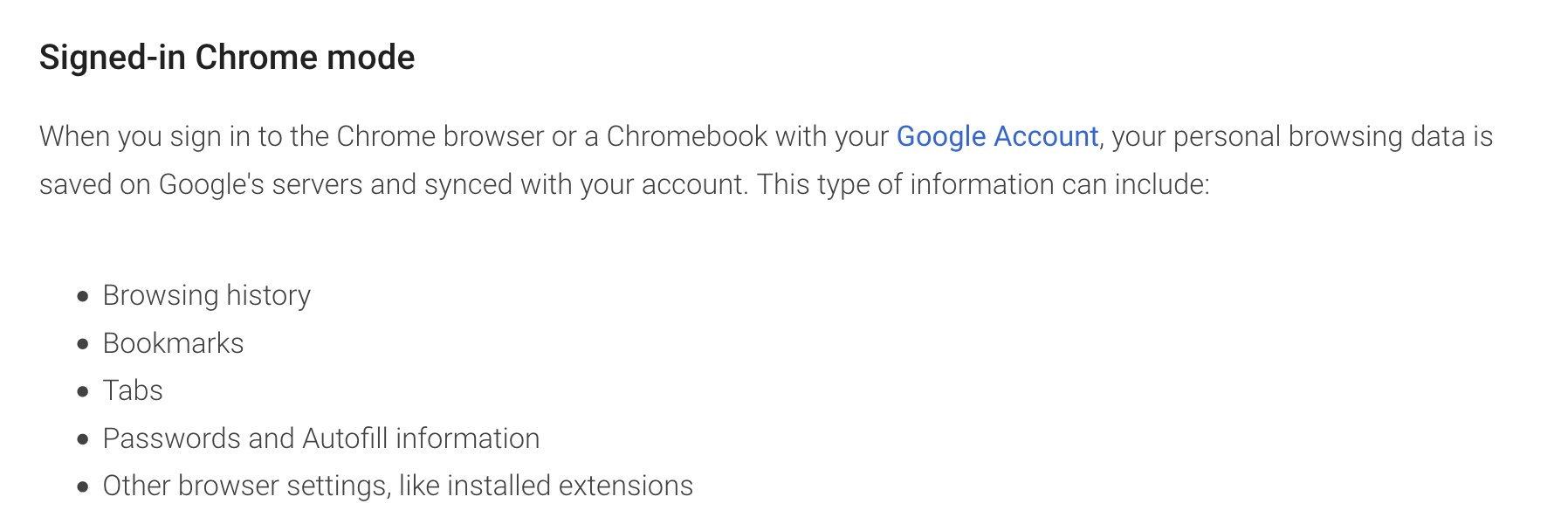The width and height of the screenshot is (1568, 524).
Task: Click the bullet beside Passwords and Autofill
Action: (x=83, y=439)
